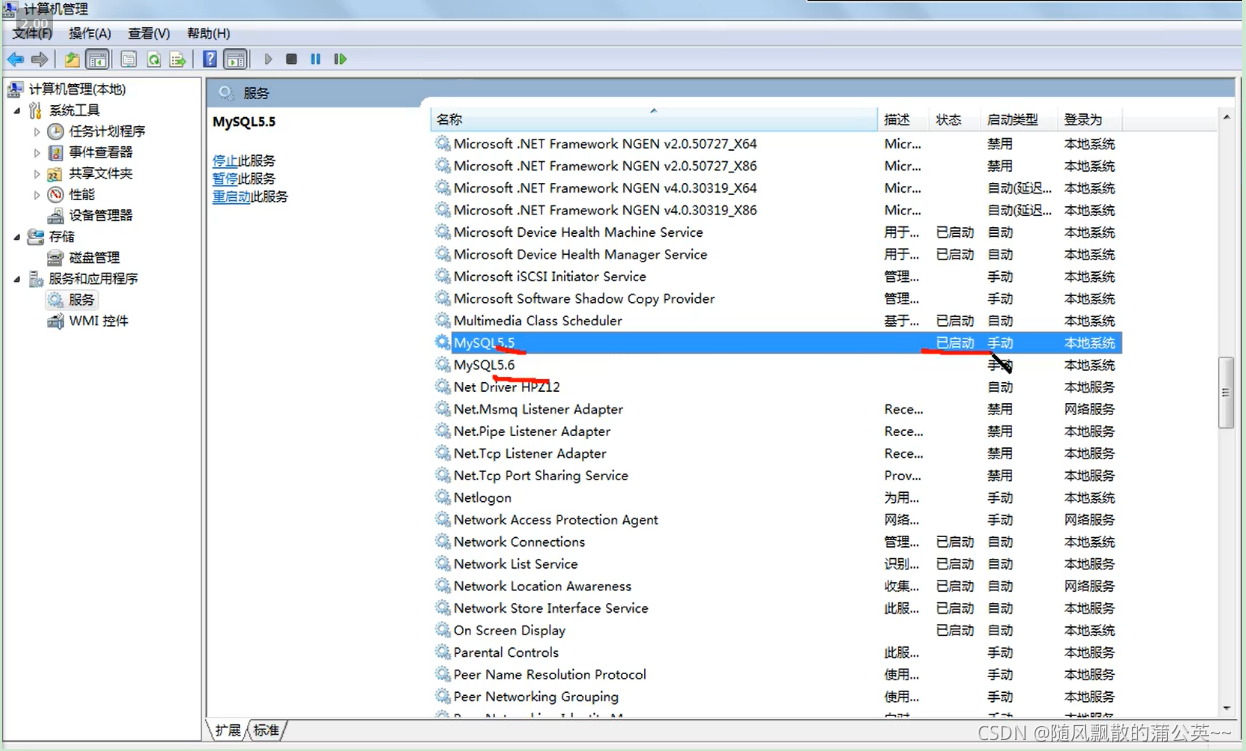
Task: Click the Restart service icon
Action: [340, 59]
